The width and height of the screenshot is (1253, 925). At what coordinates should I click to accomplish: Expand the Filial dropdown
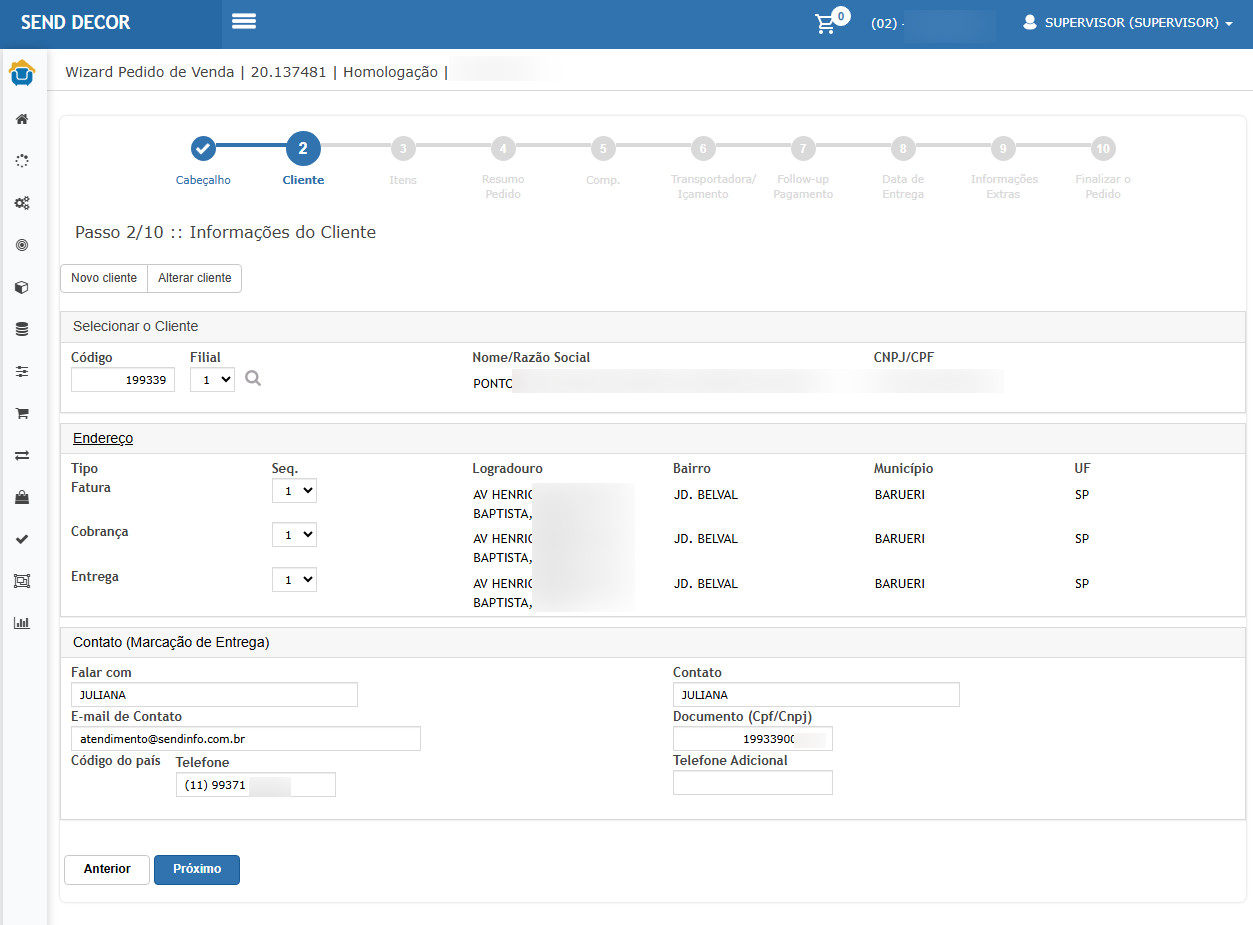212,379
